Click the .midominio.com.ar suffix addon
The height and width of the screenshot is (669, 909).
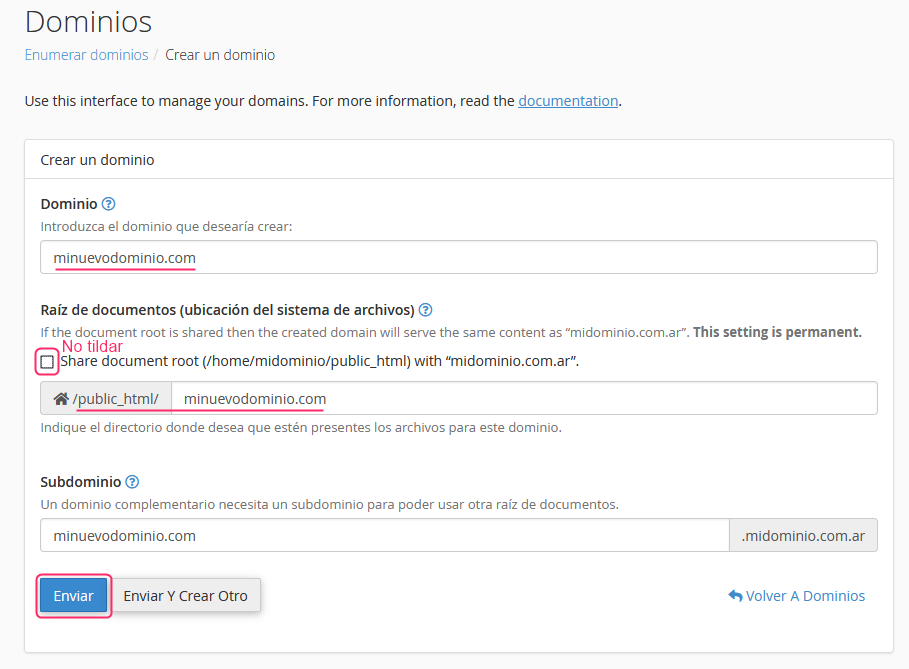click(803, 536)
